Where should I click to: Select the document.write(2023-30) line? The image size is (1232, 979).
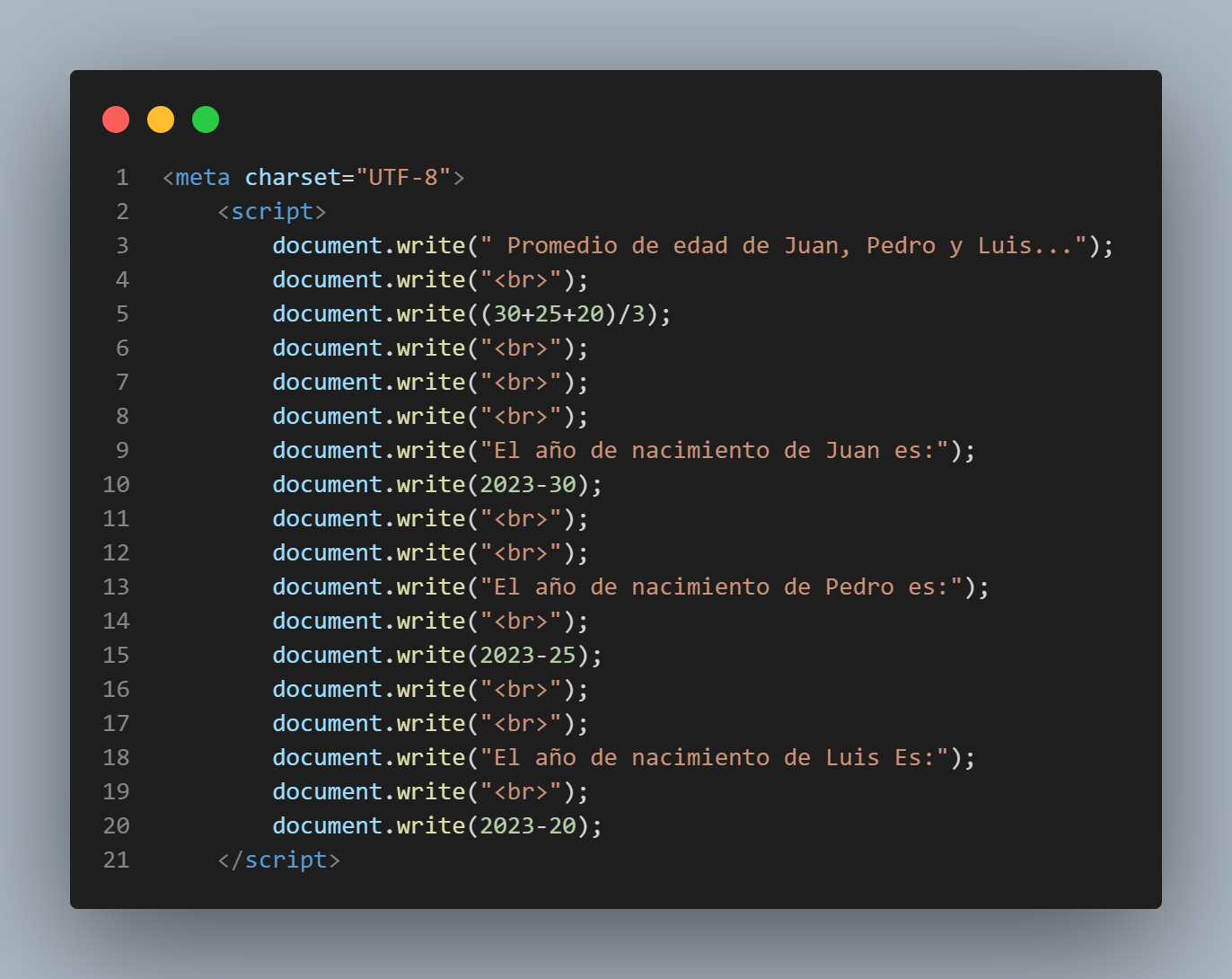(x=437, y=485)
